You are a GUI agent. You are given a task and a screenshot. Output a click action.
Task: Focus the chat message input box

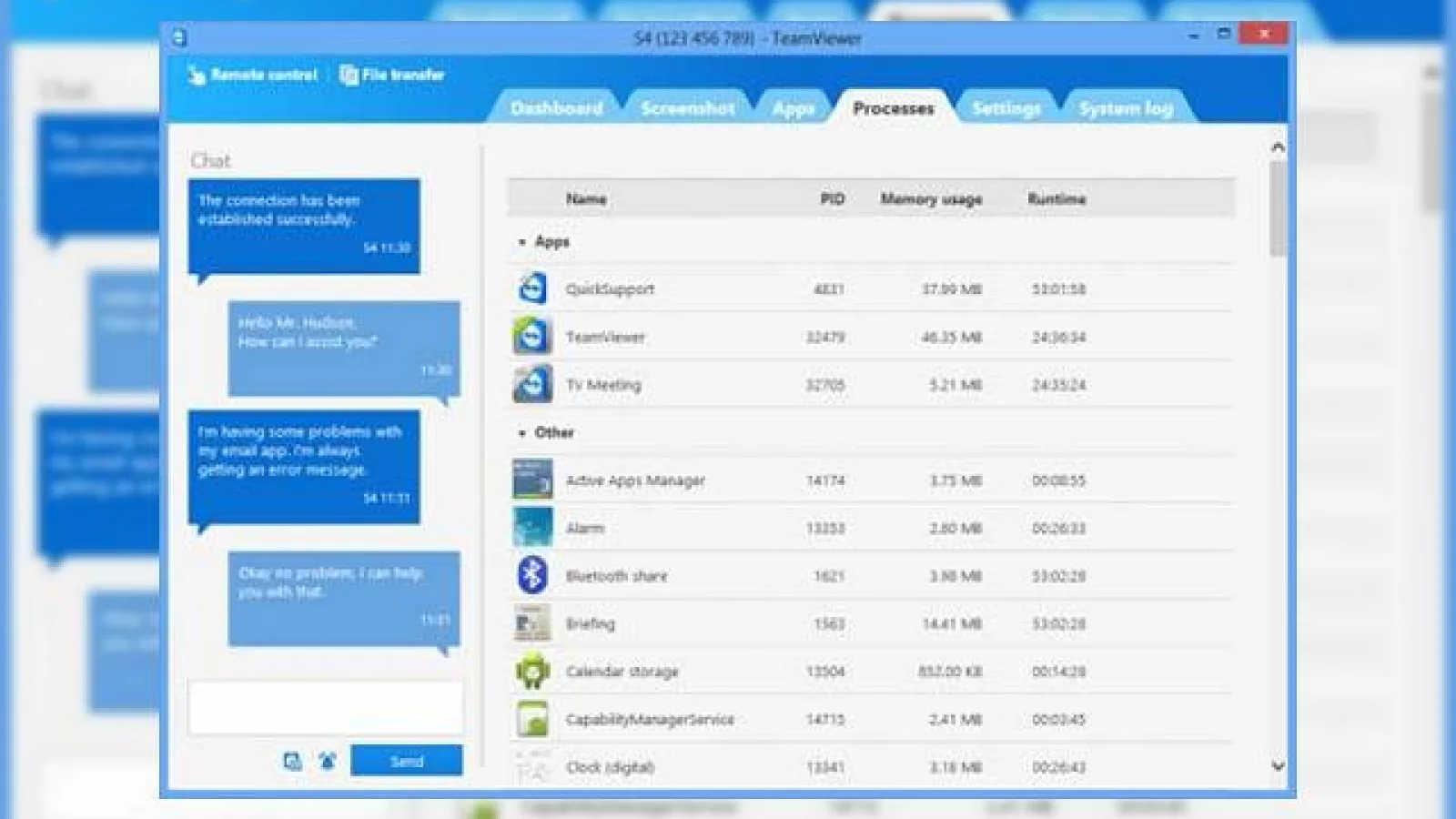(x=325, y=707)
